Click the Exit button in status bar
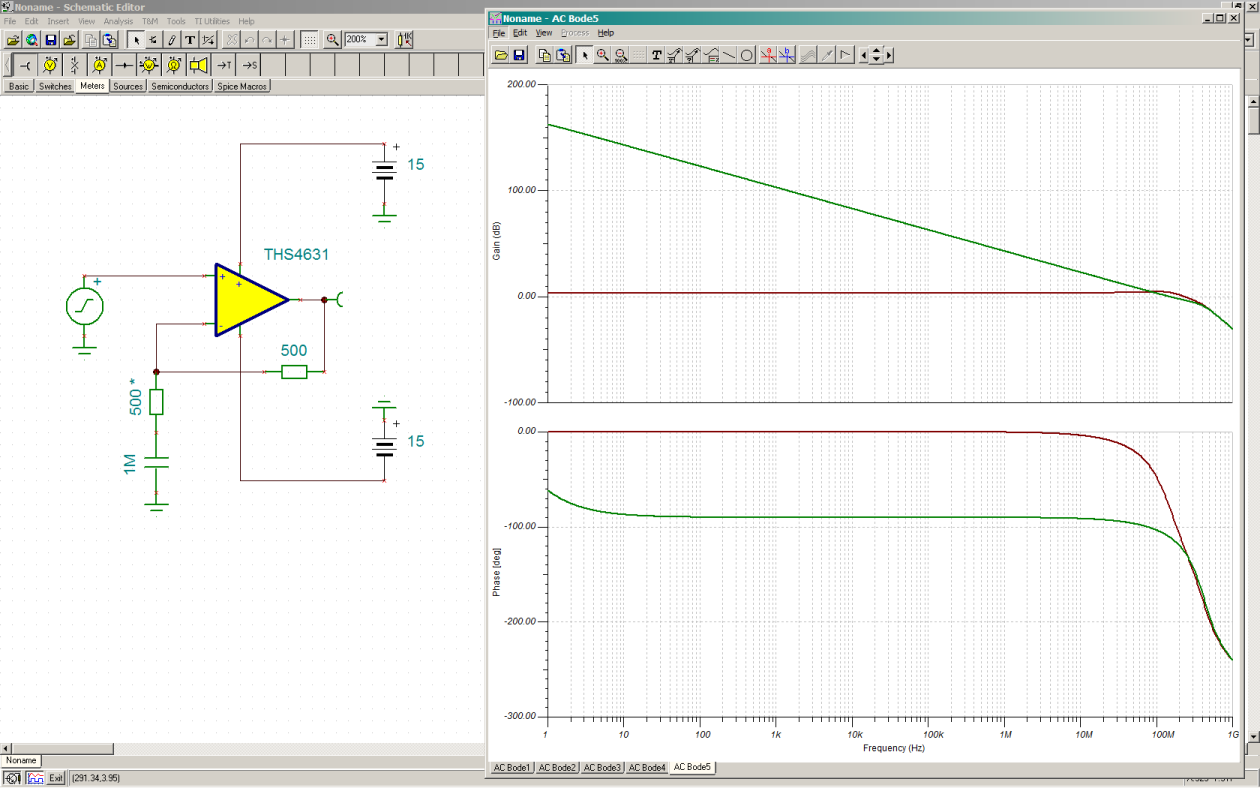1260x788 pixels. coord(57,777)
